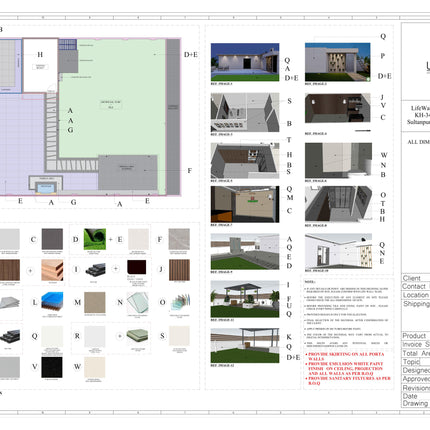Select the light grey swatch R
The height and width of the screenshot is (430, 430).
(95, 336)
